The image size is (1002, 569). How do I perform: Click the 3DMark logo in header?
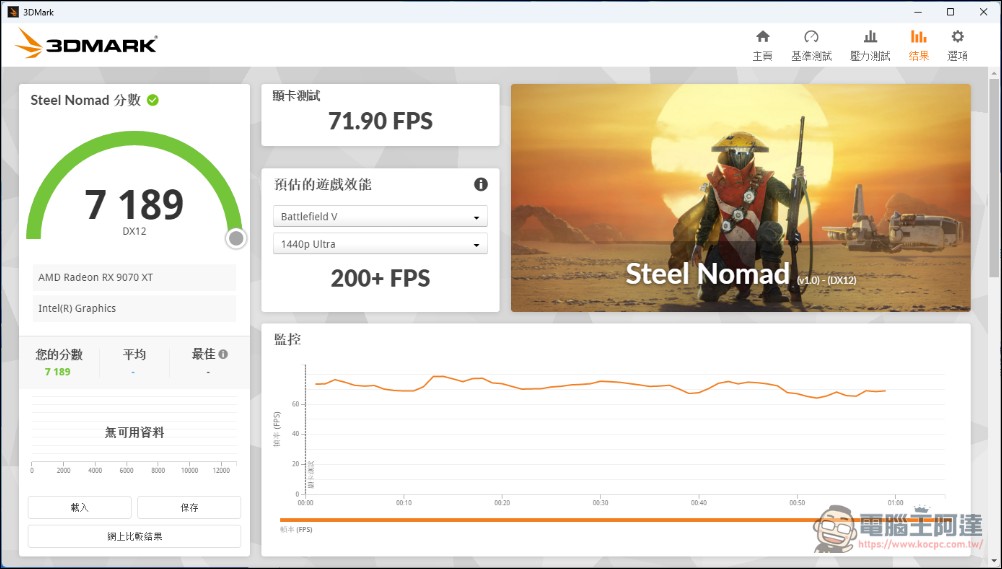click(86, 43)
